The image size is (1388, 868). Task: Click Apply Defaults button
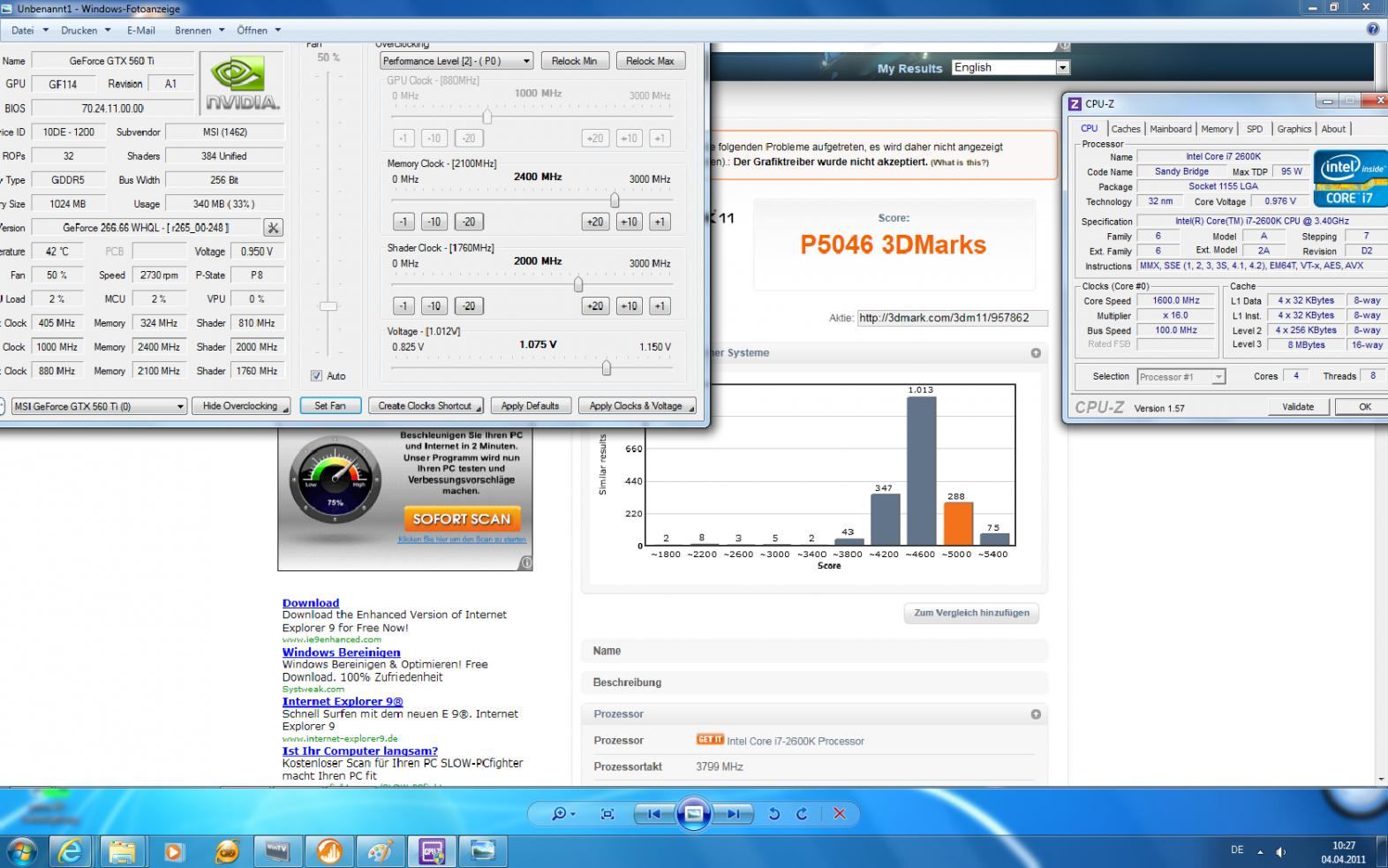point(530,406)
